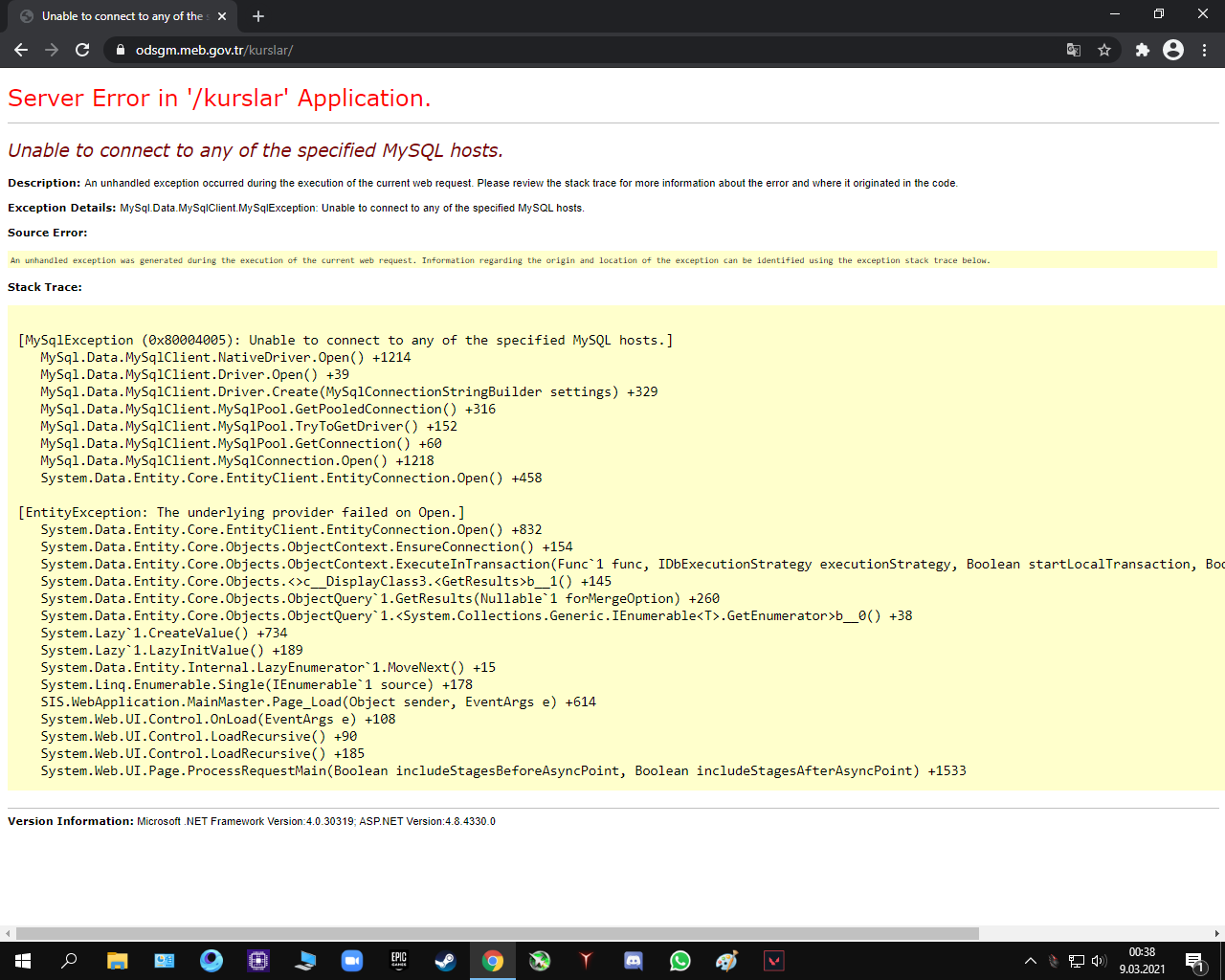Viewport: 1225px width, 980px height.
Task: Click the 'Page.ProcessRequestMain' trace line
Action: click(503, 770)
